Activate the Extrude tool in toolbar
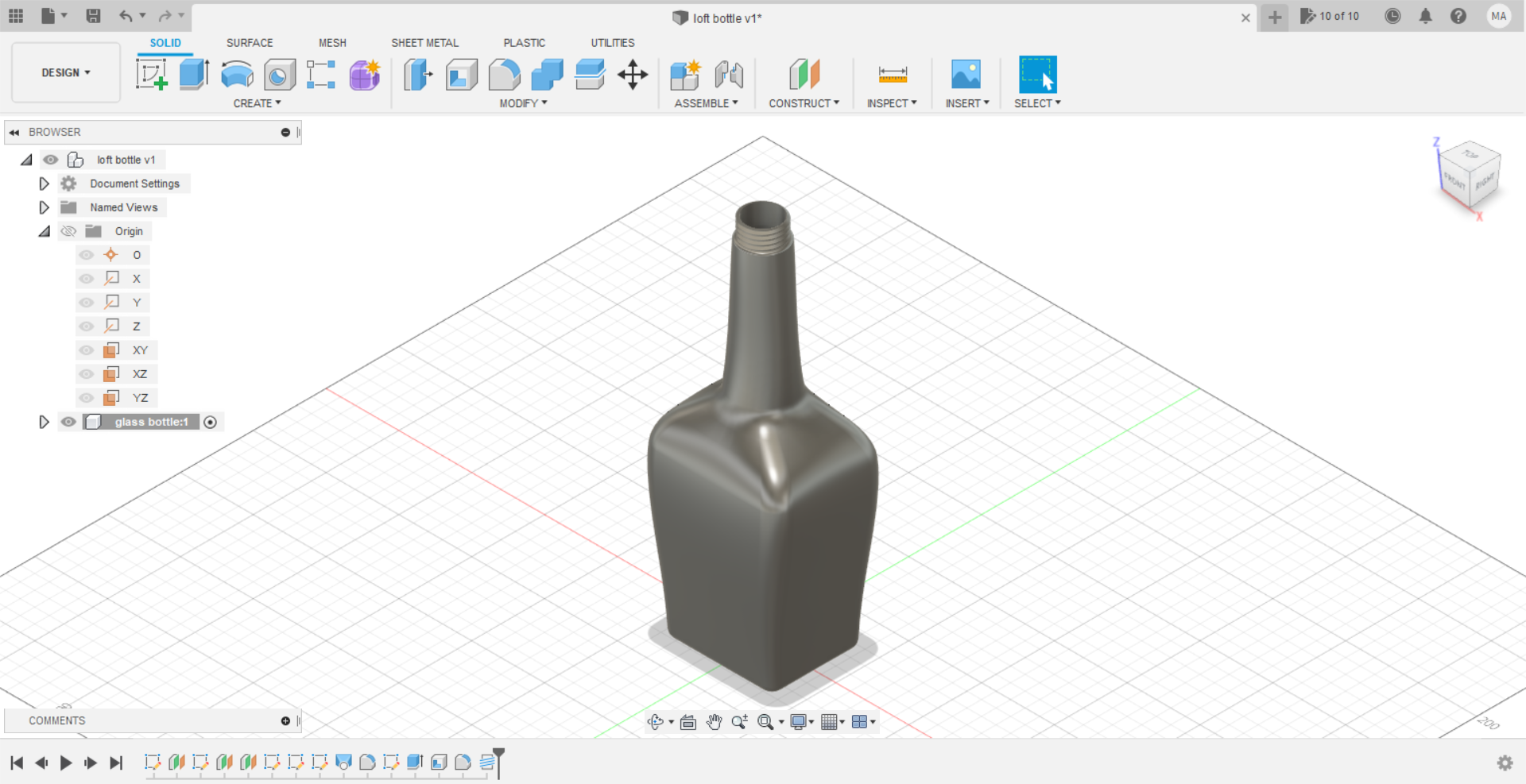This screenshot has height=784, width=1526. (x=194, y=75)
